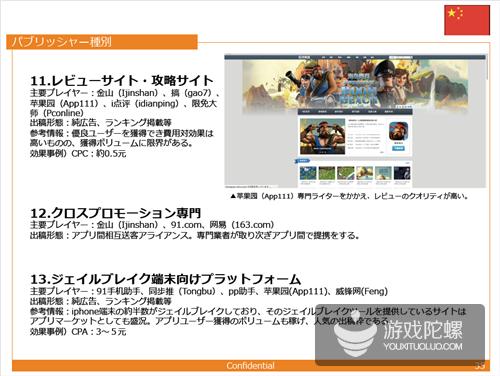This screenshot has height=376, width=500.
Task: Click the blue download button under app icon
Action: tap(398, 148)
